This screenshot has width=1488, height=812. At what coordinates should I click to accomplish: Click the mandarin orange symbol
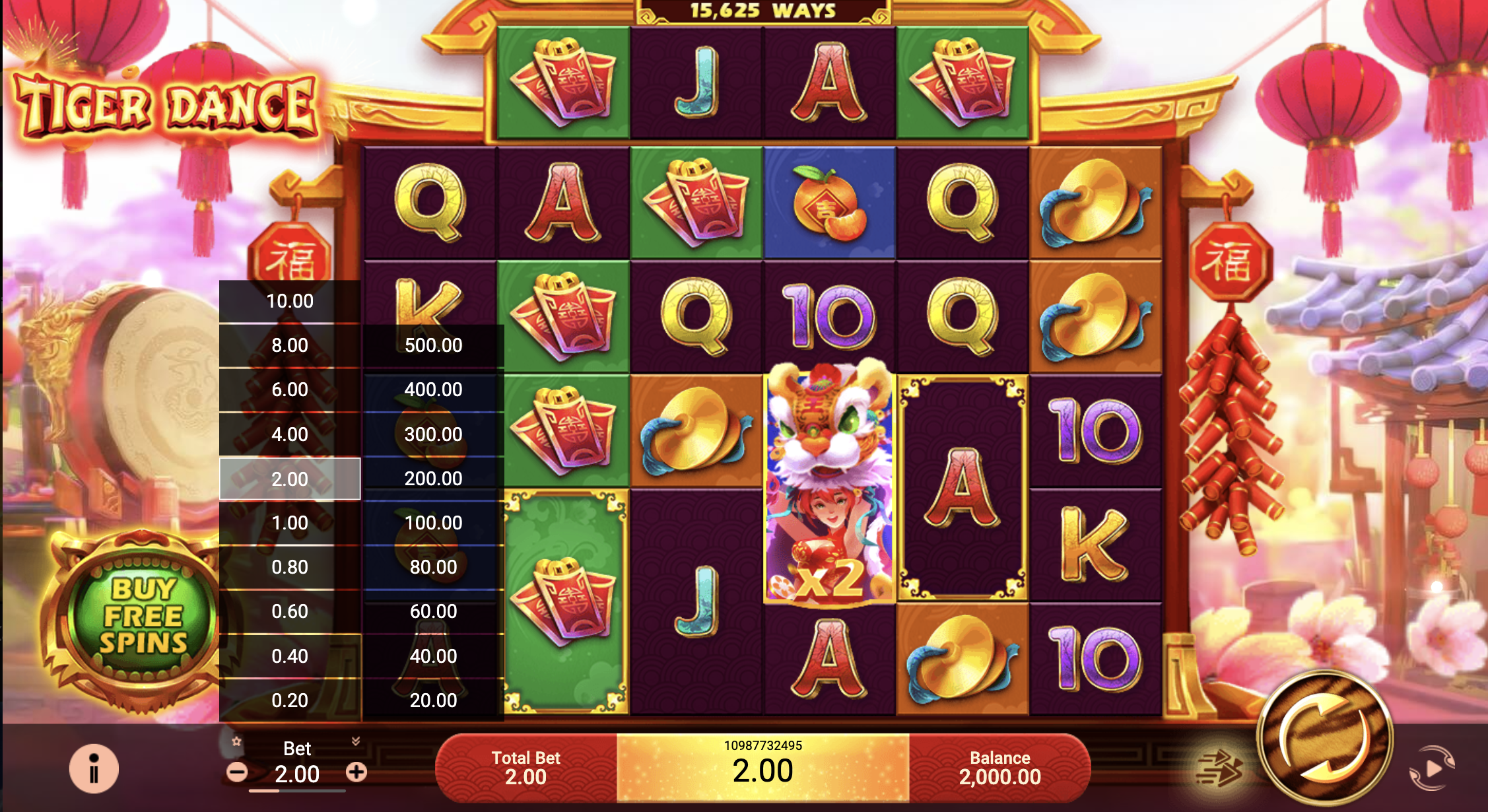coord(829,203)
